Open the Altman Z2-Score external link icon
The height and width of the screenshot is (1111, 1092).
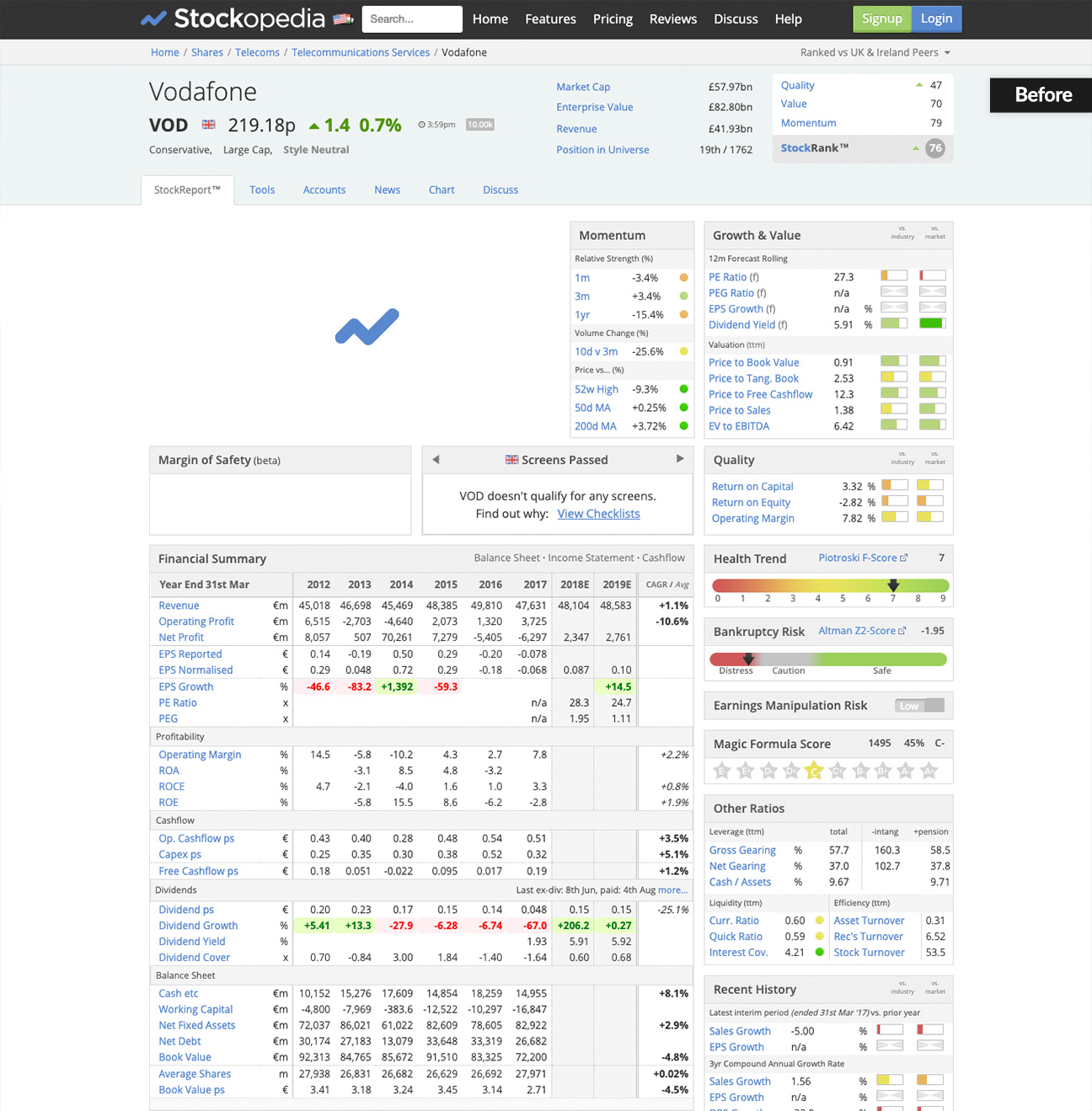(902, 630)
